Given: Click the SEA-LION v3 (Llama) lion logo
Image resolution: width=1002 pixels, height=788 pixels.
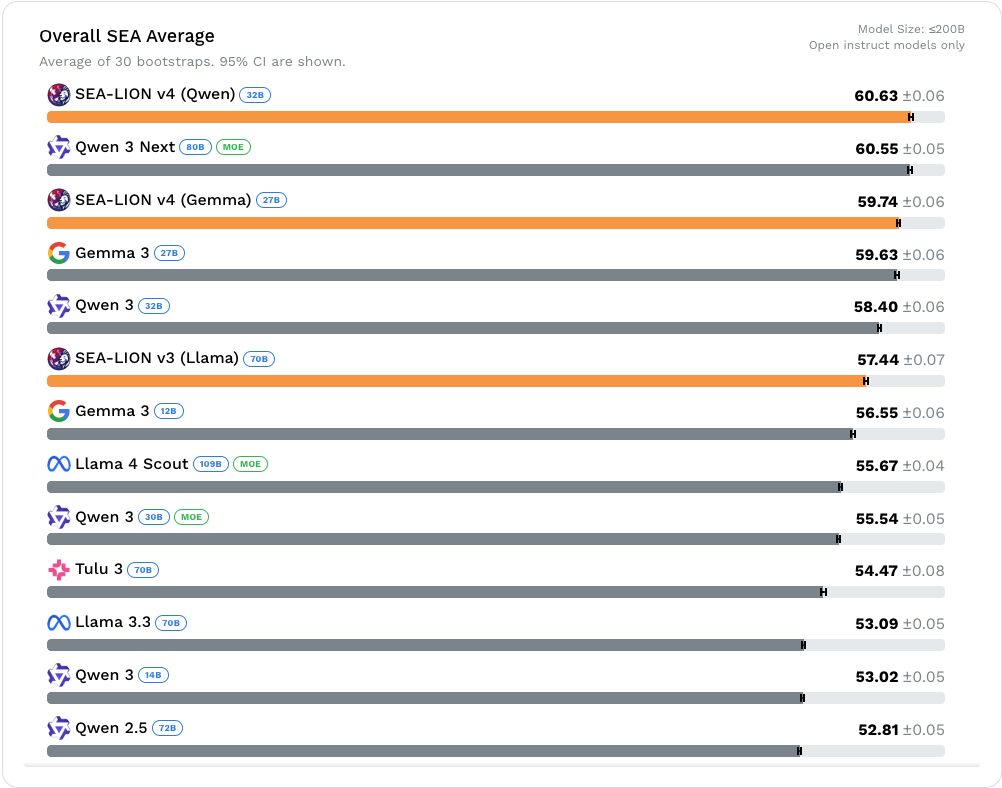Looking at the screenshot, I should (x=59, y=358).
